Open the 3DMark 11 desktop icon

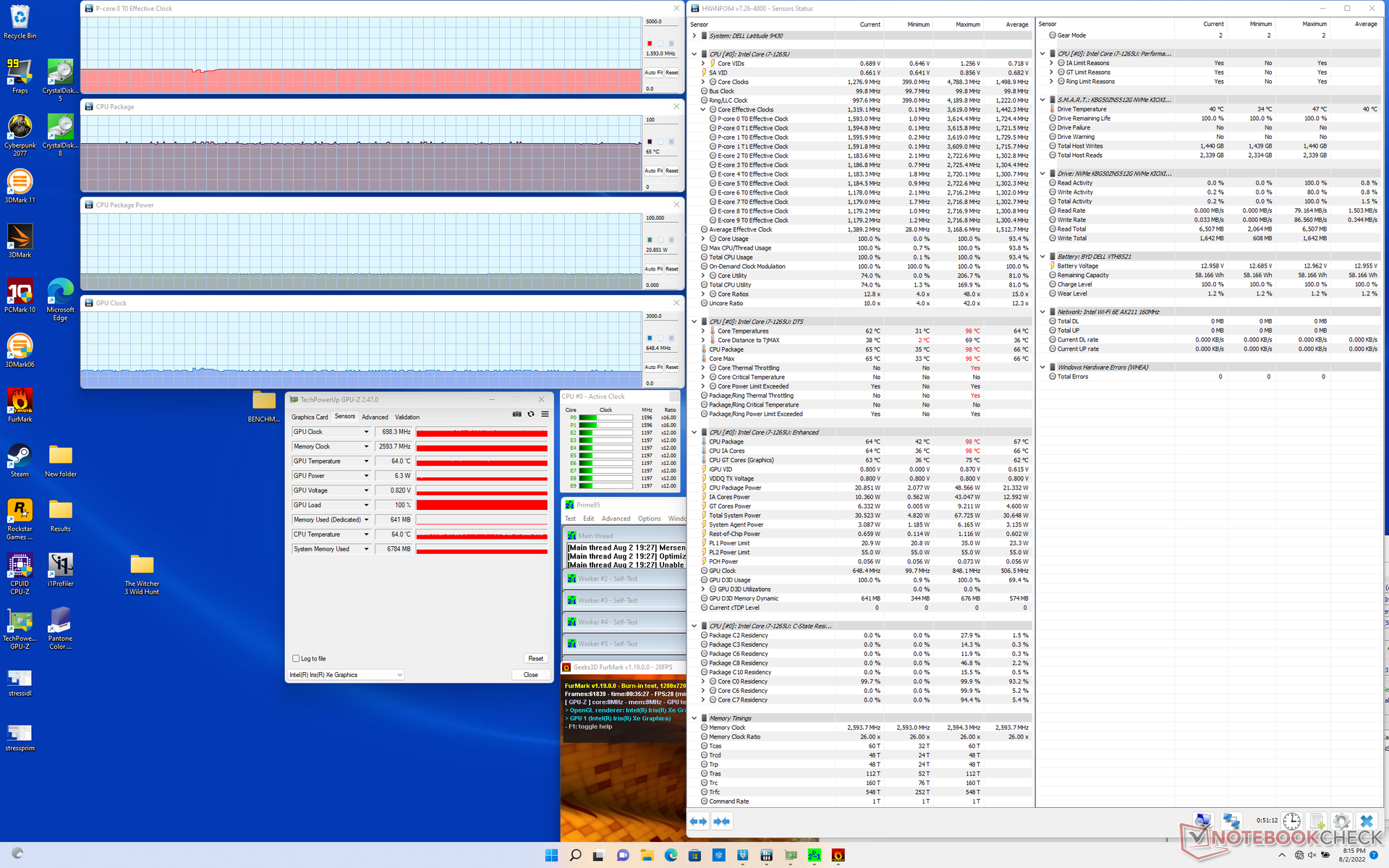pos(20,186)
